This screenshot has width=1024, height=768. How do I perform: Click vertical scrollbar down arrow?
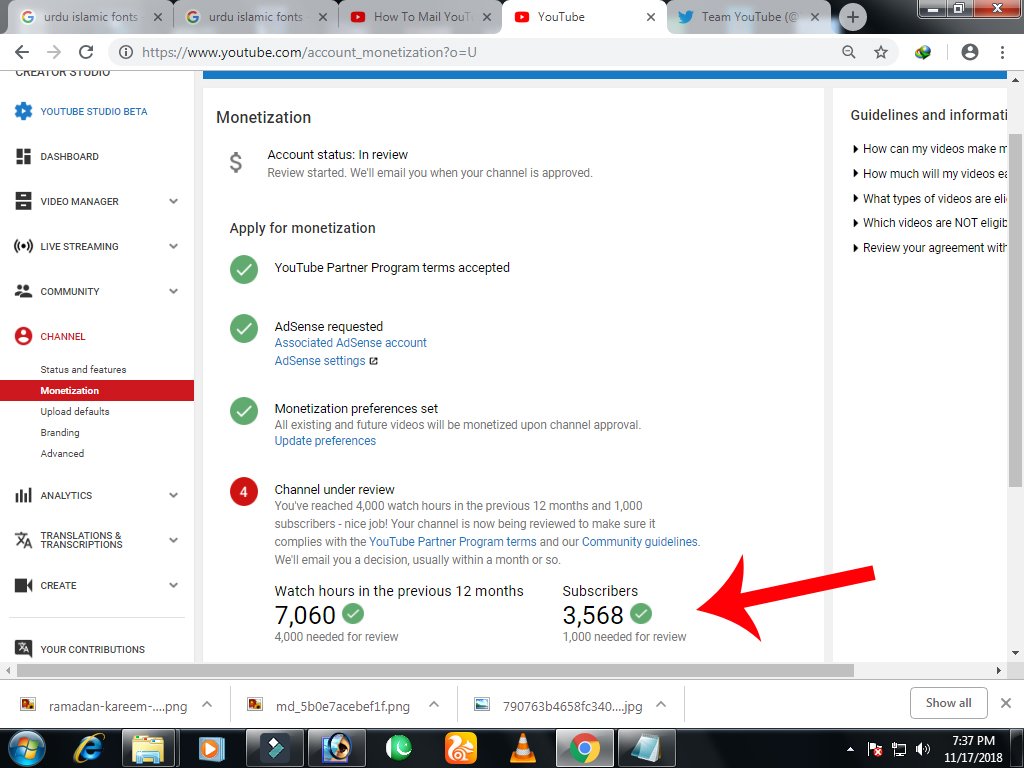click(x=1015, y=652)
